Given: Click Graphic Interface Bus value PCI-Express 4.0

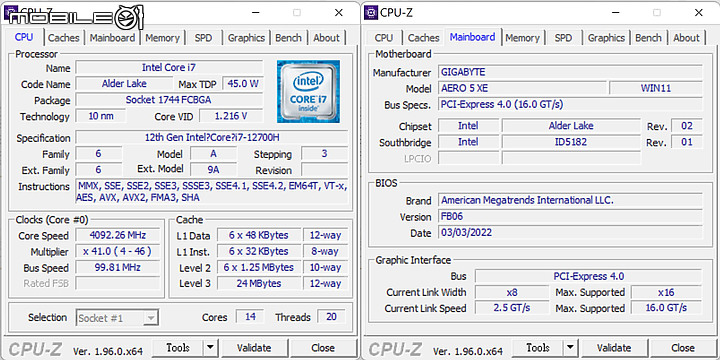Looking at the screenshot, I should [x=589, y=276].
